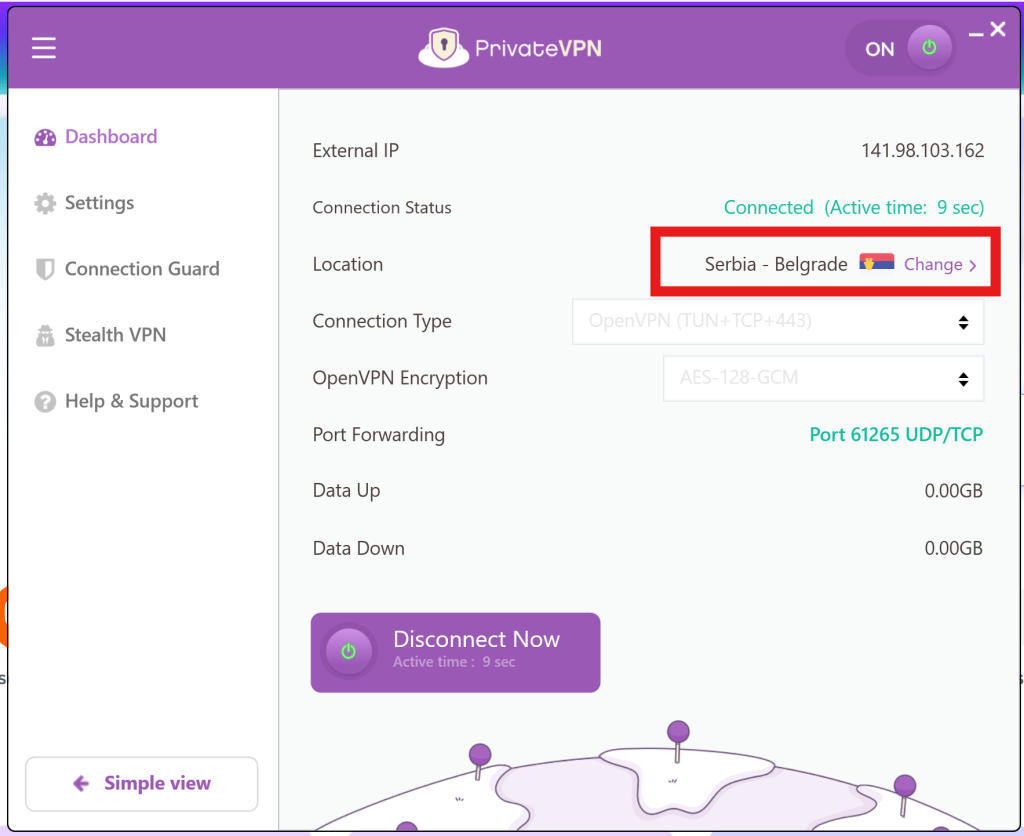Click the chevron next to Change
The width and height of the screenshot is (1024, 836).
(971, 265)
